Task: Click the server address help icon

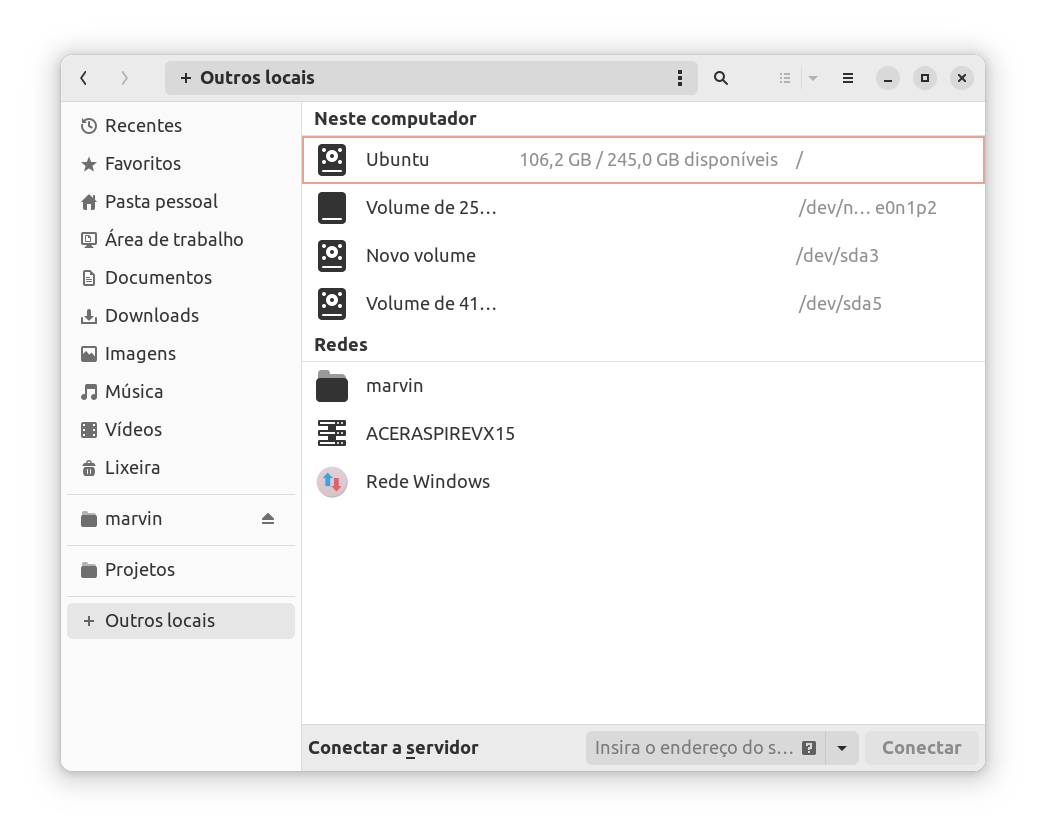Action: pos(809,748)
